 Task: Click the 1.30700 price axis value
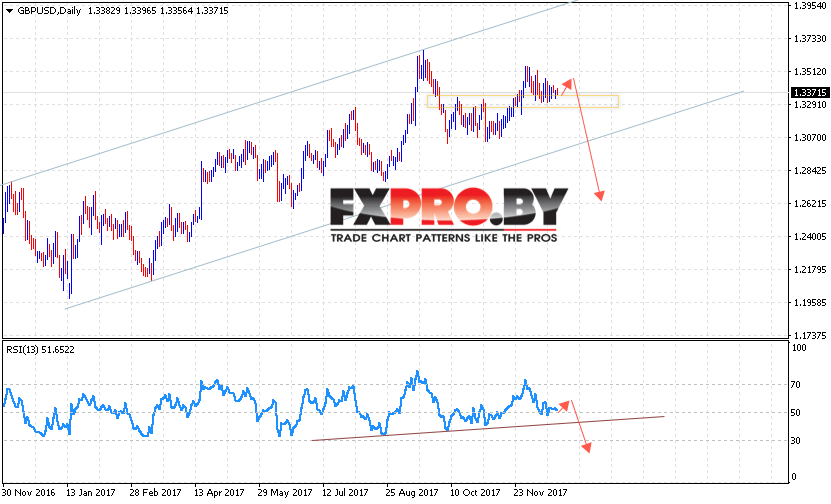coord(810,138)
